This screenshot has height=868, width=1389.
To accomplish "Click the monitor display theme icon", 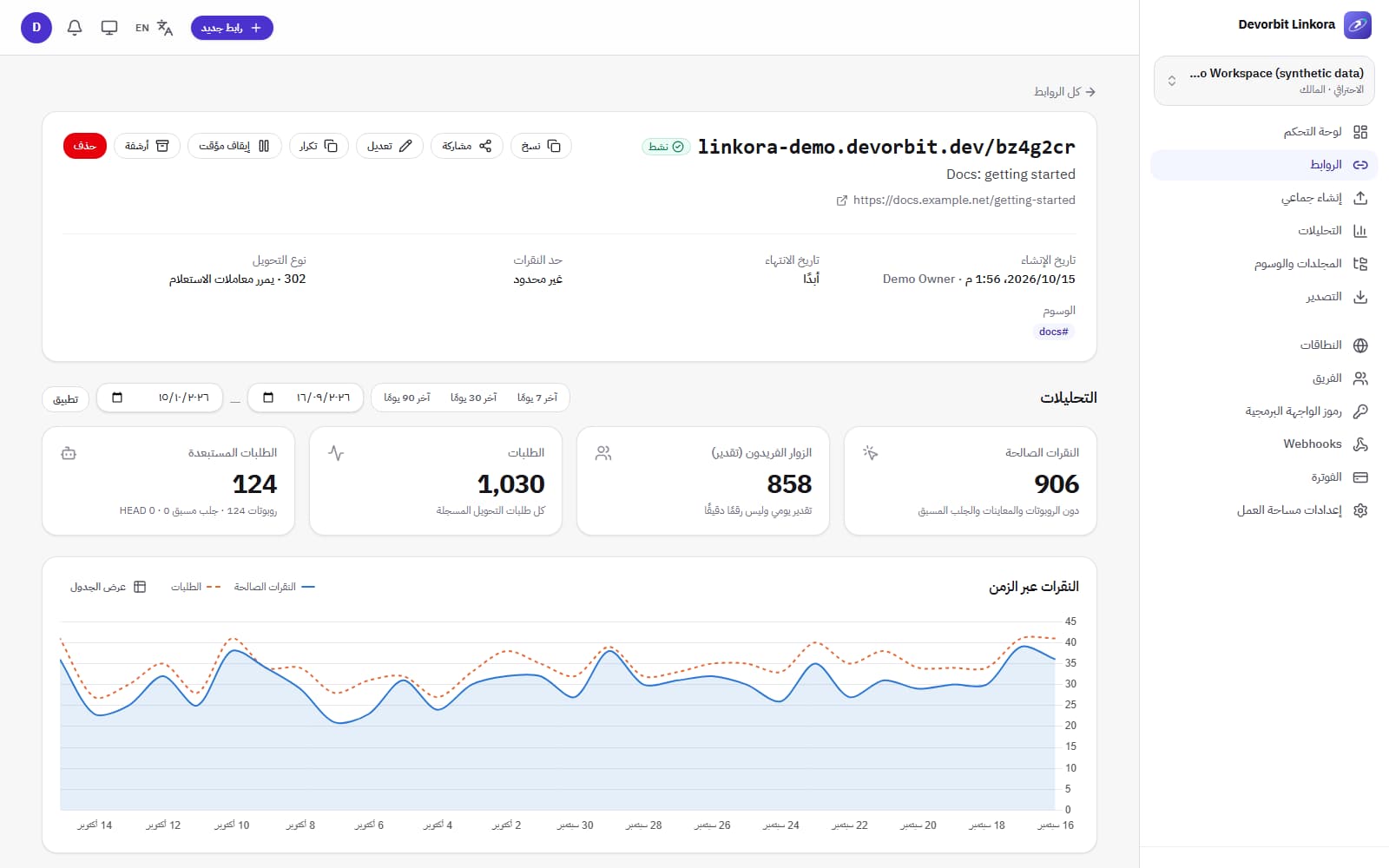I will (x=109, y=28).
